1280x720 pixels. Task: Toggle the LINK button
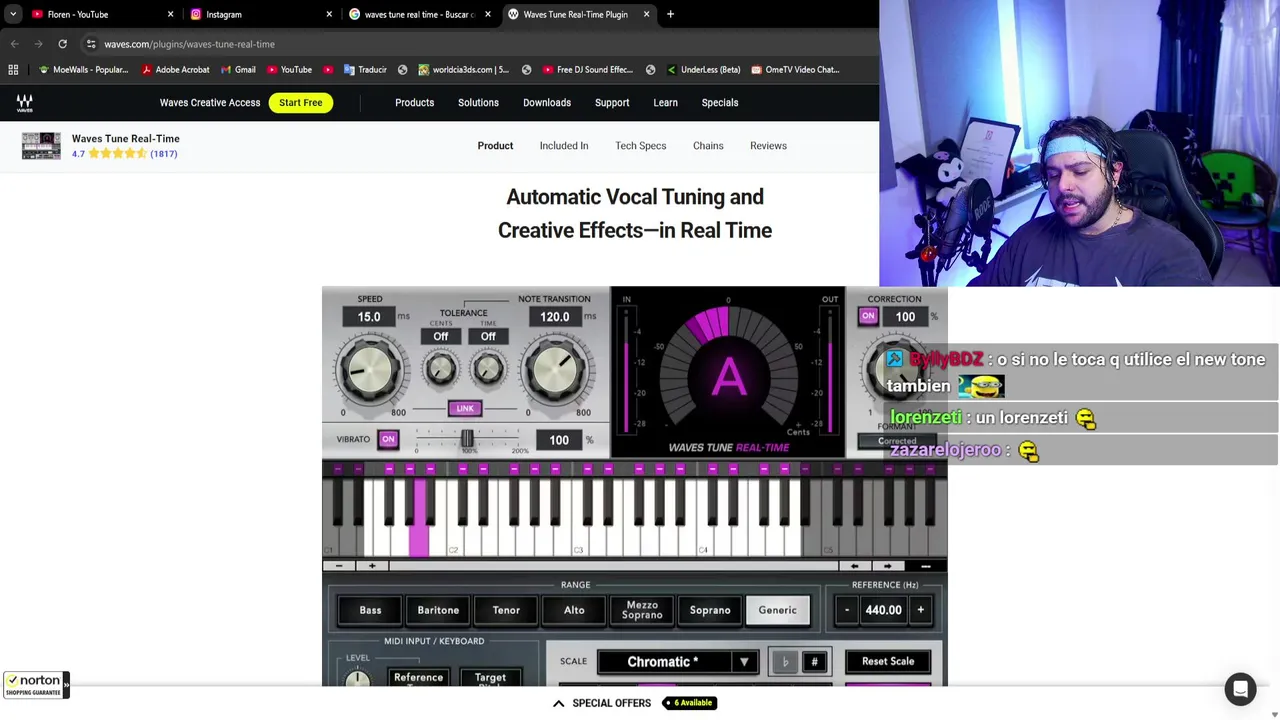(x=465, y=408)
